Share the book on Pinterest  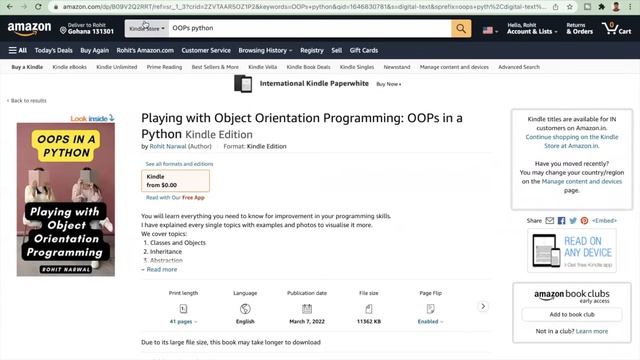point(584,220)
